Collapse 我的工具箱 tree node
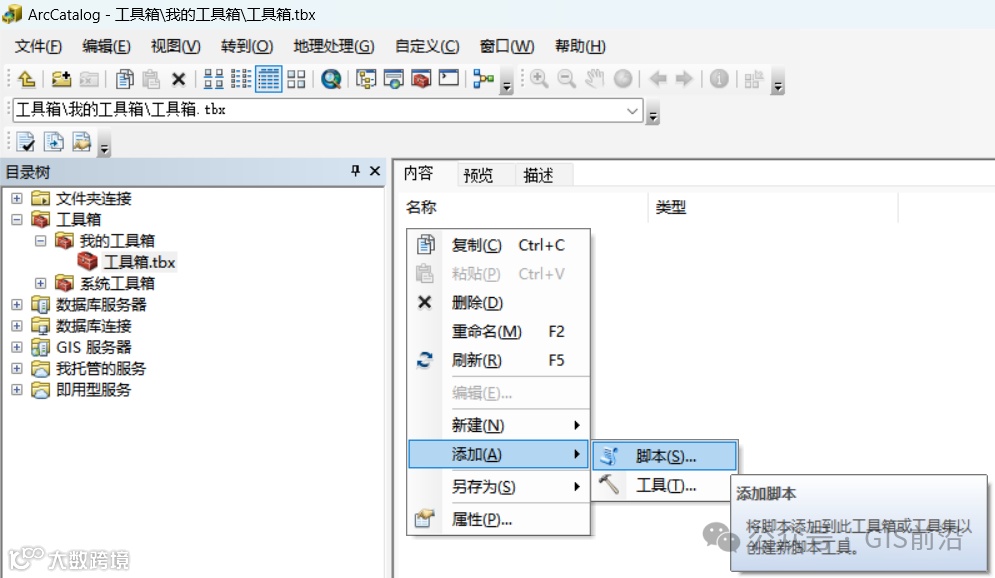 click(x=41, y=240)
